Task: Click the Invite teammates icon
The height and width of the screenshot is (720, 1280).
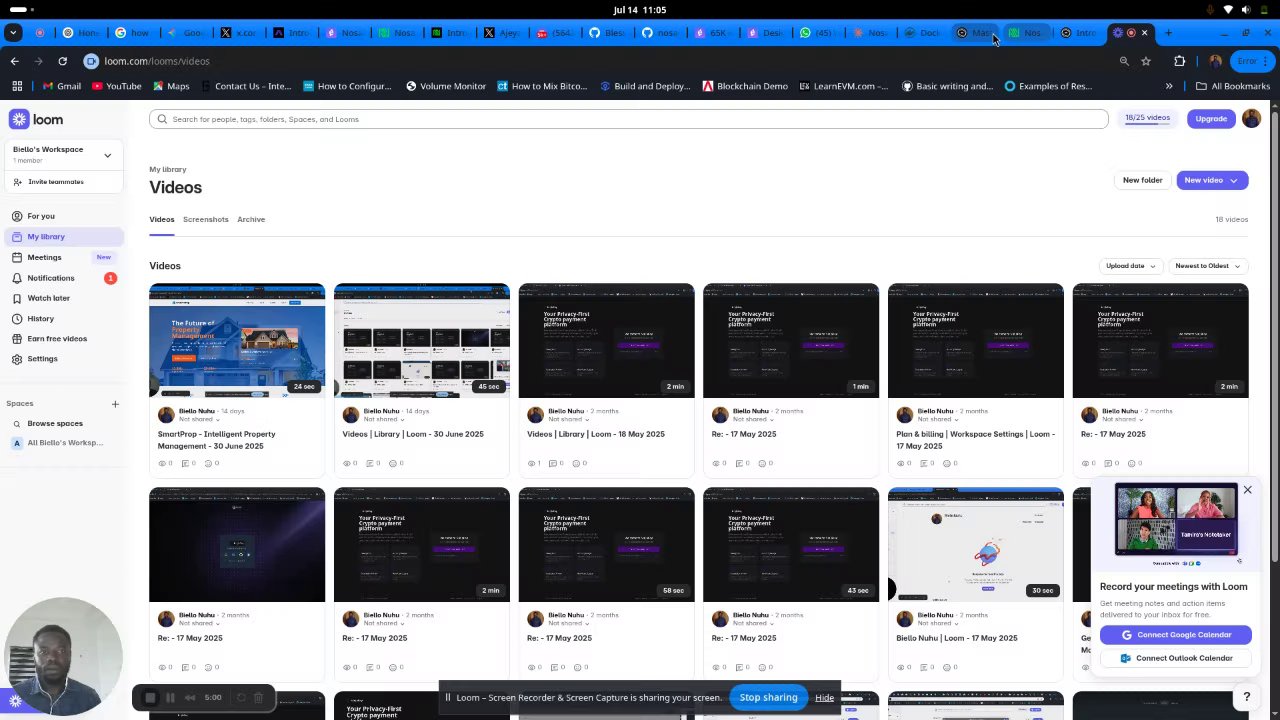Action: click(17, 182)
